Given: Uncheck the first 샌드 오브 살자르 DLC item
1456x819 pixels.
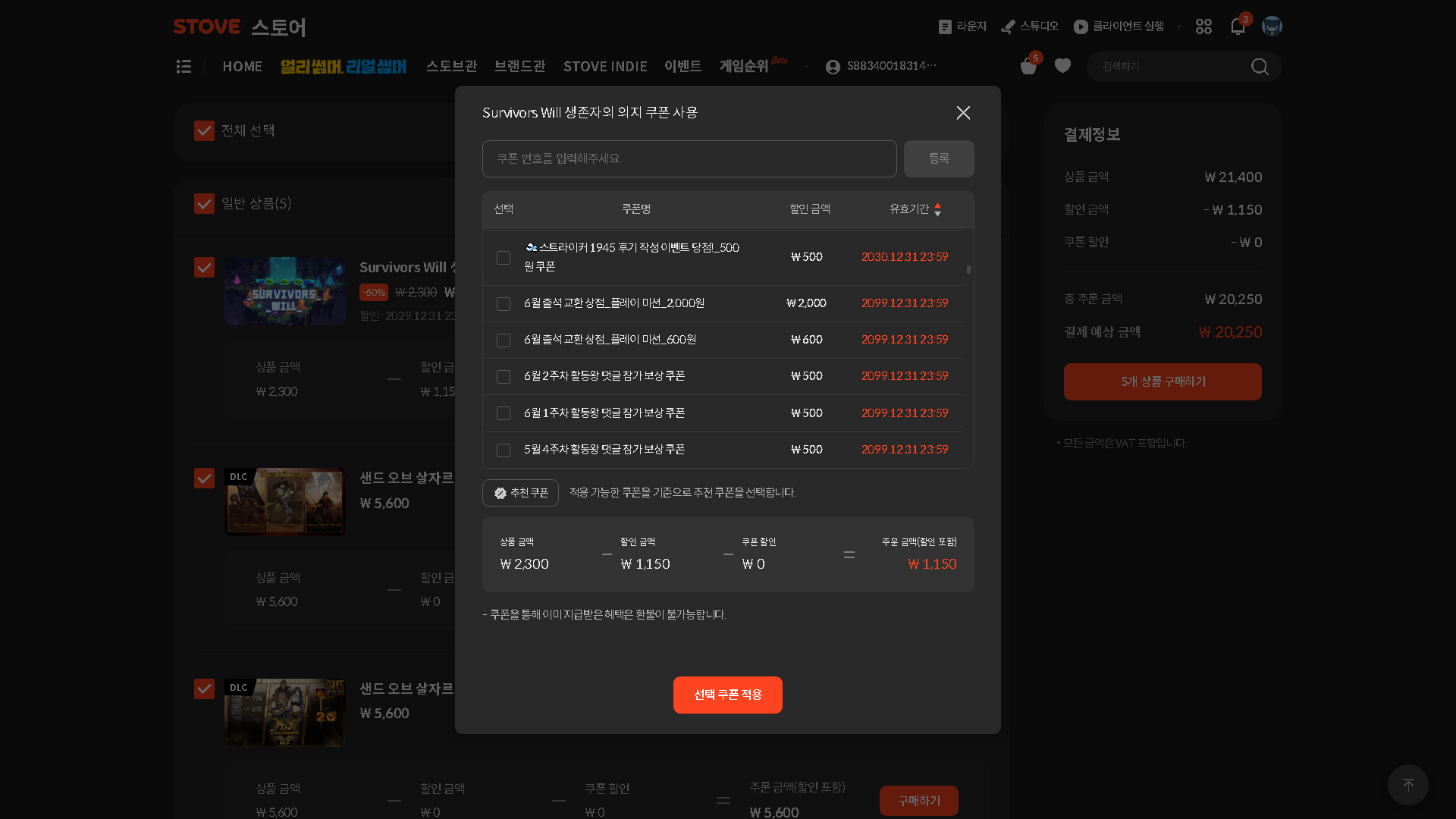Looking at the screenshot, I should pyautogui.click(x=204, y=479).
